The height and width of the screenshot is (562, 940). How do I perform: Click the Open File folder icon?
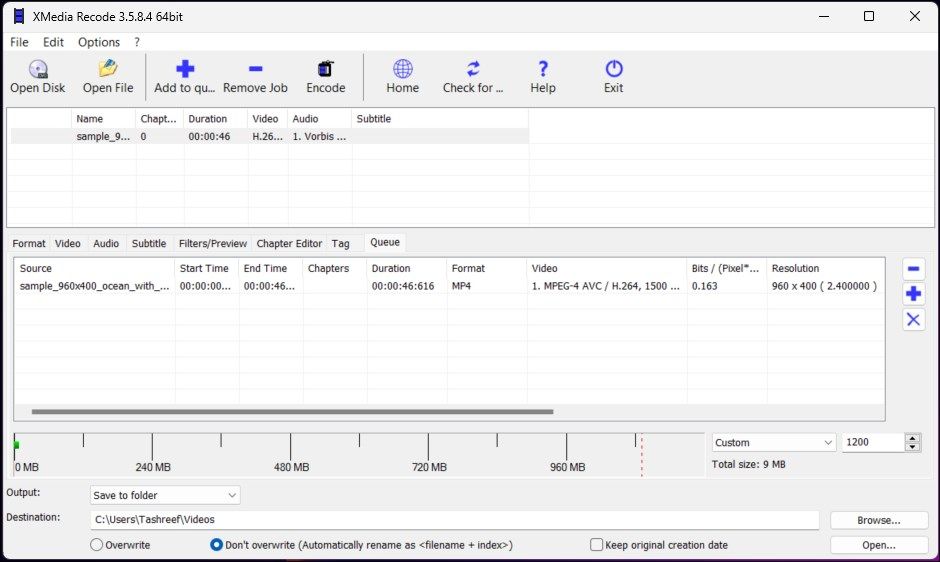pos(108,70)
